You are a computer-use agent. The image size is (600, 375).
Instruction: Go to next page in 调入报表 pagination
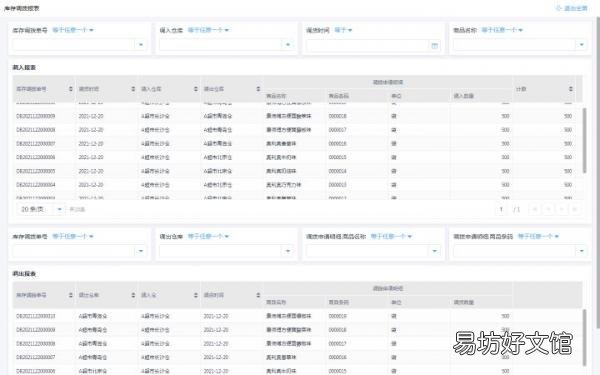click(561, 209)
